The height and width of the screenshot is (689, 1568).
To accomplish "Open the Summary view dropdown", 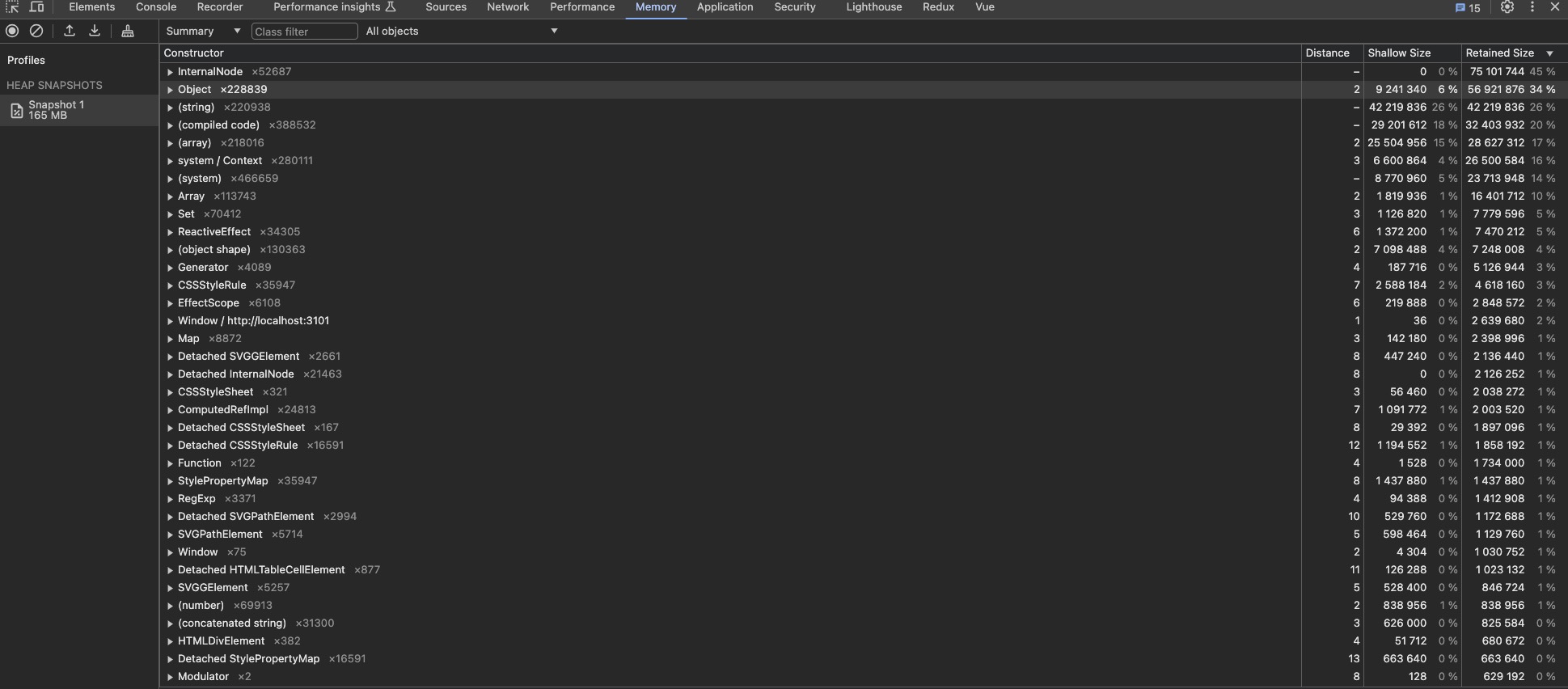I will pos(203,31).
